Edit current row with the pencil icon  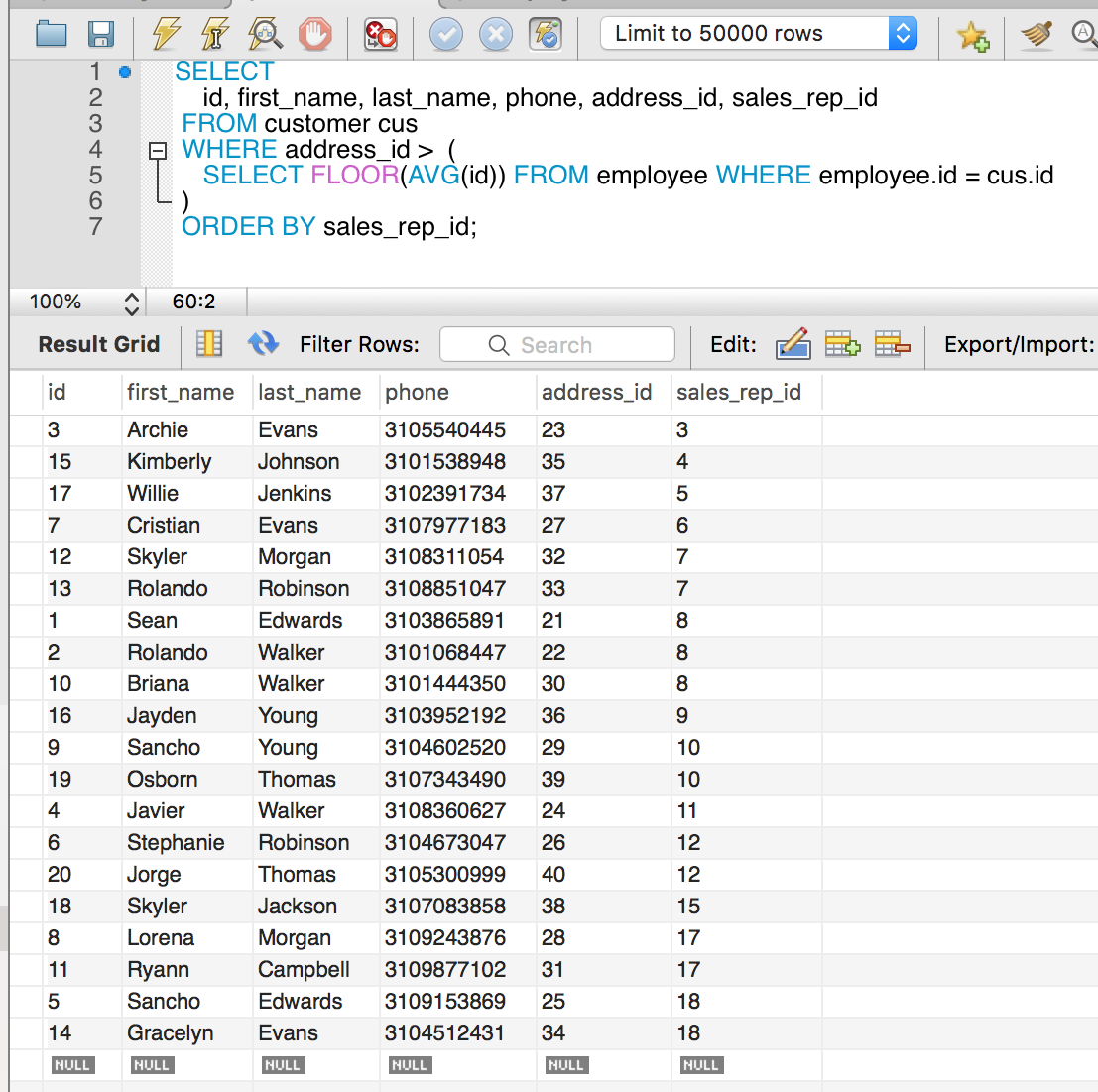tap(793, 344)
